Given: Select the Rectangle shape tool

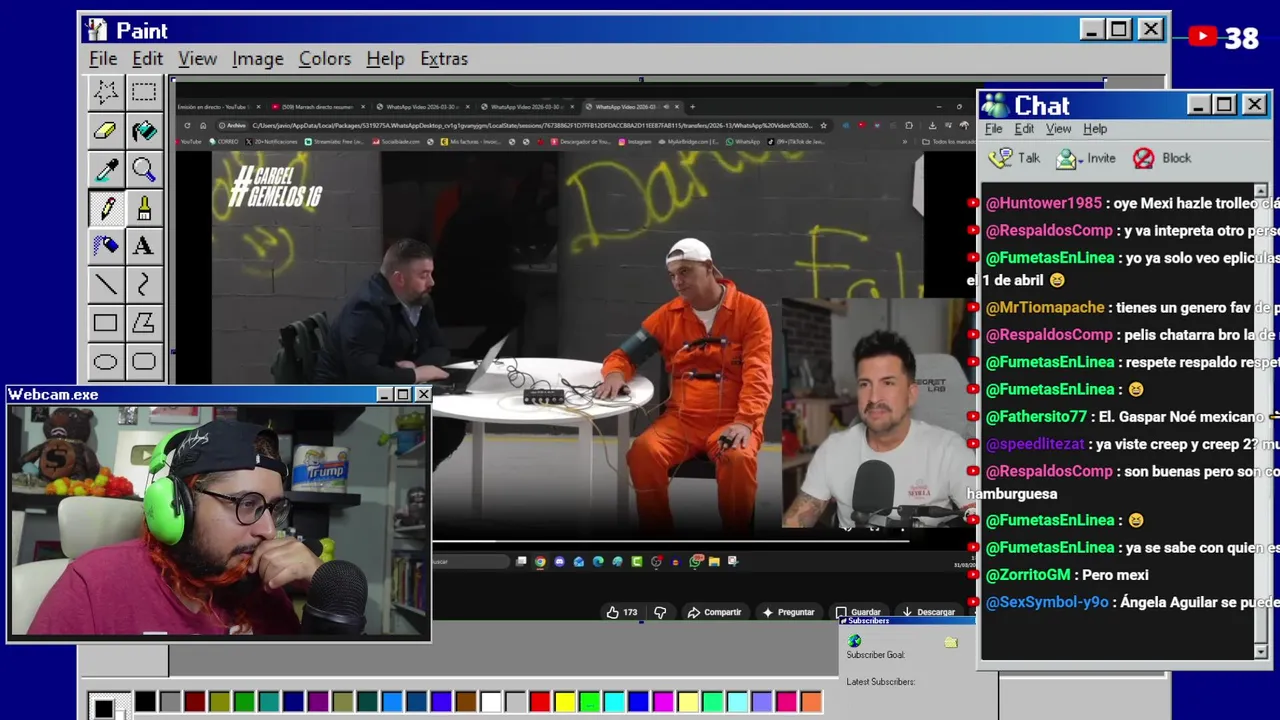Looking at the screenshot, I should tap(105, 323).
